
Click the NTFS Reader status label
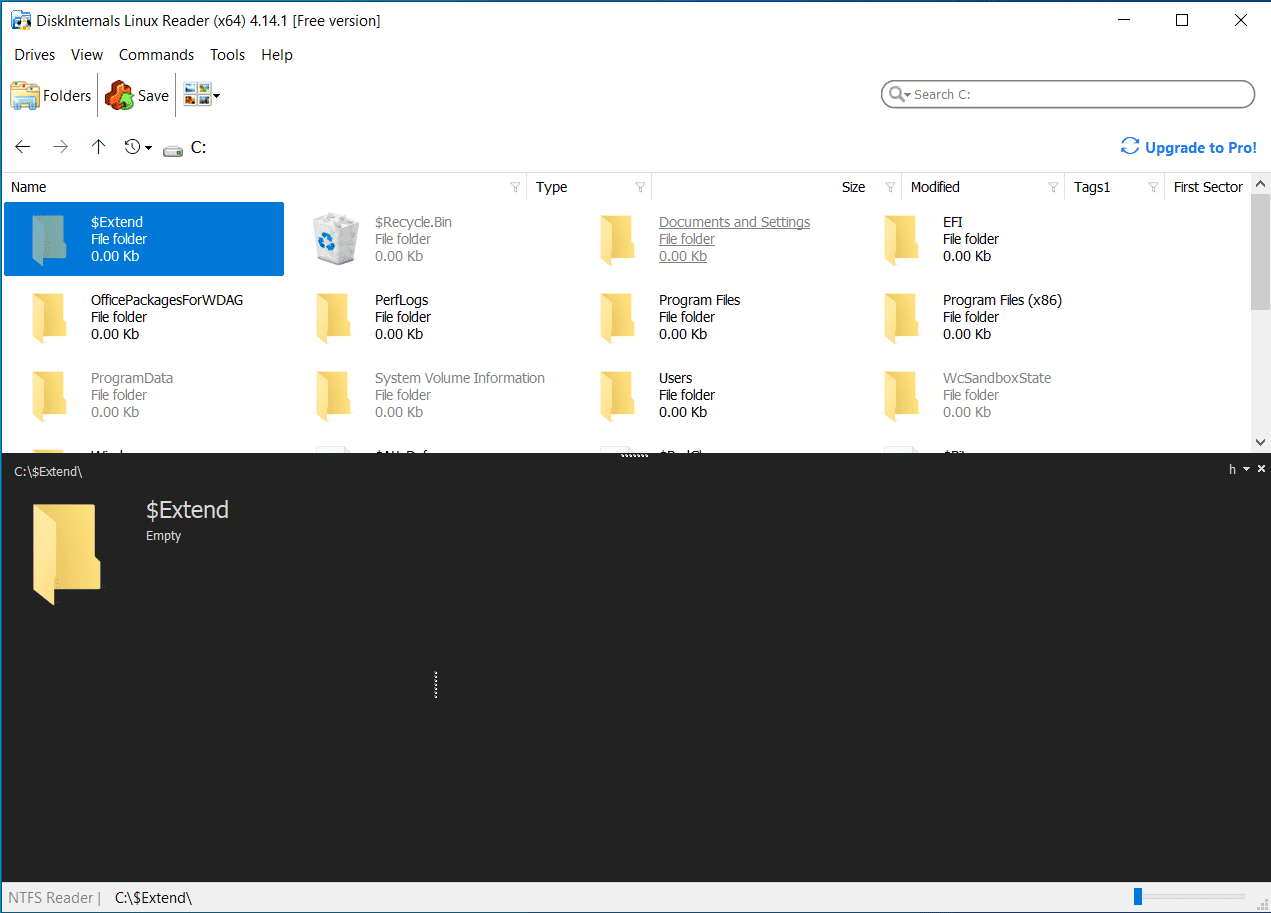click(x=51, y=897)
